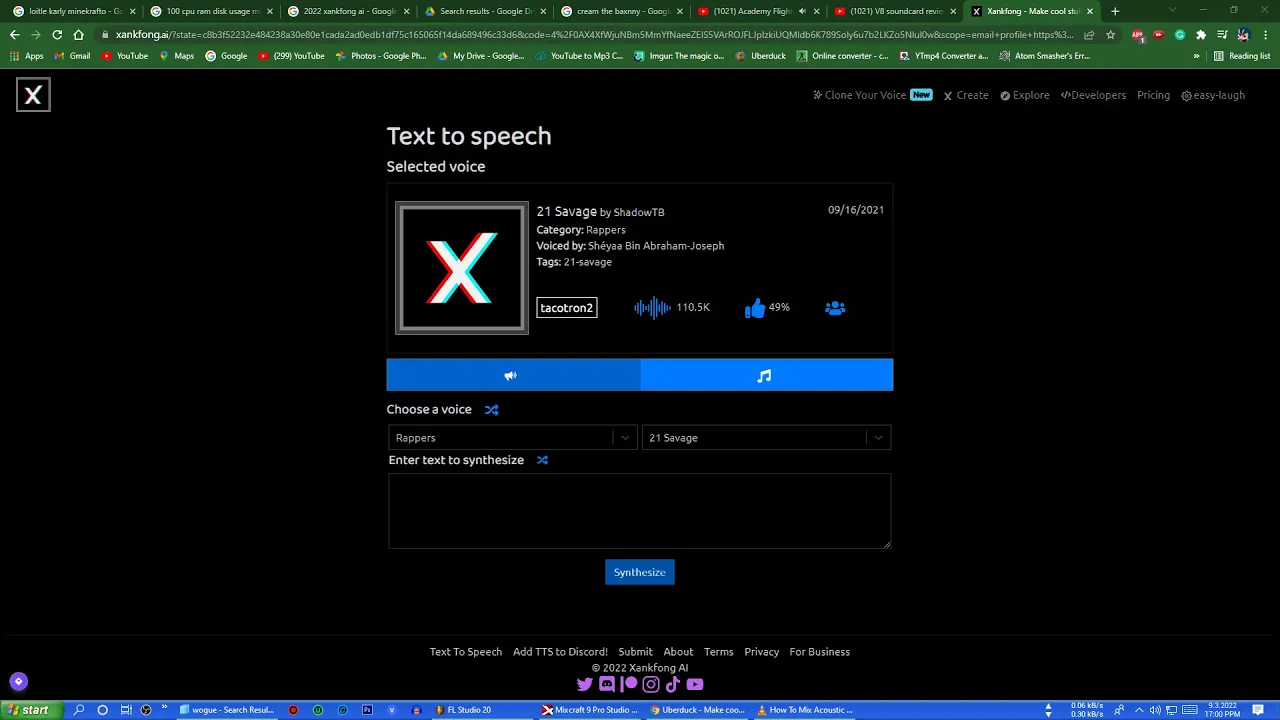Open the Maps bookmark
Viewport: 1280px width, 720px height.
pos(177,56)
